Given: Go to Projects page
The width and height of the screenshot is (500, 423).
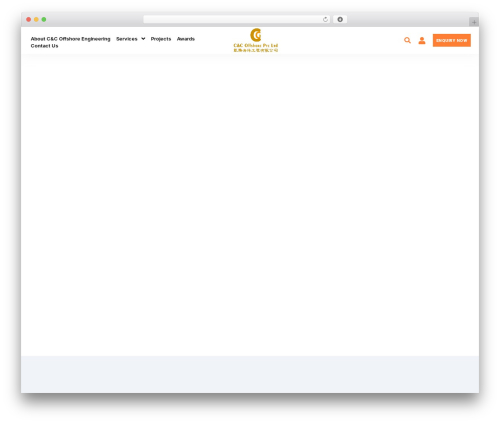Looking at the screenshot, I should [x=161, y=39].
